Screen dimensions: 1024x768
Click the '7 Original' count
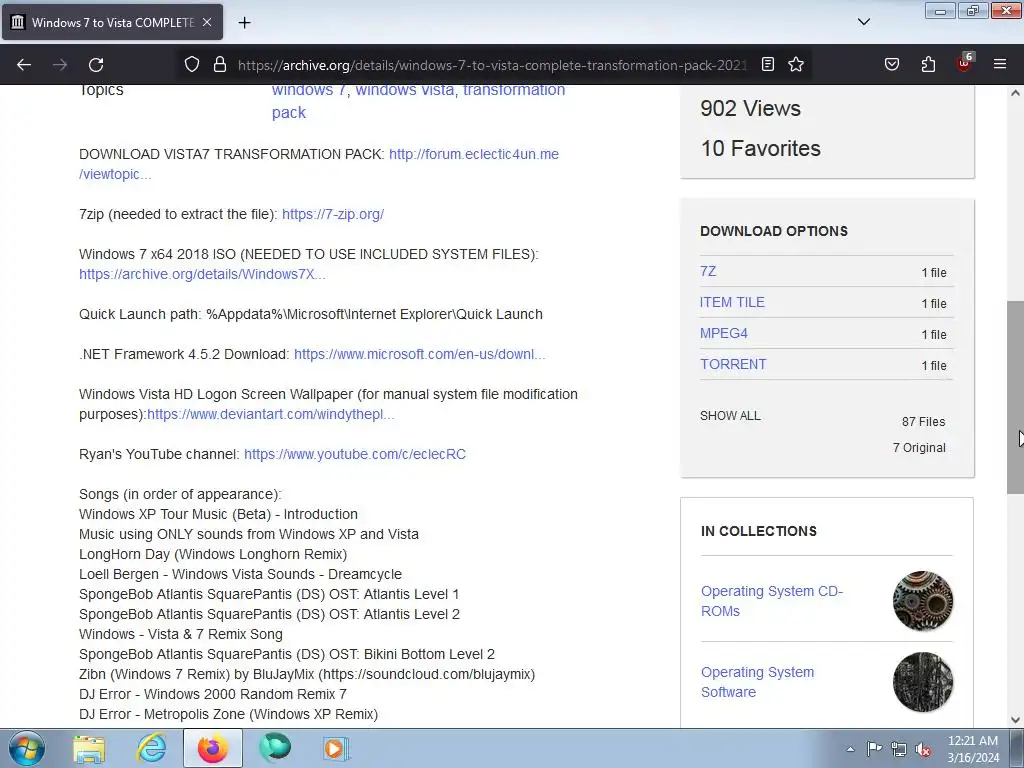point(919,447)
